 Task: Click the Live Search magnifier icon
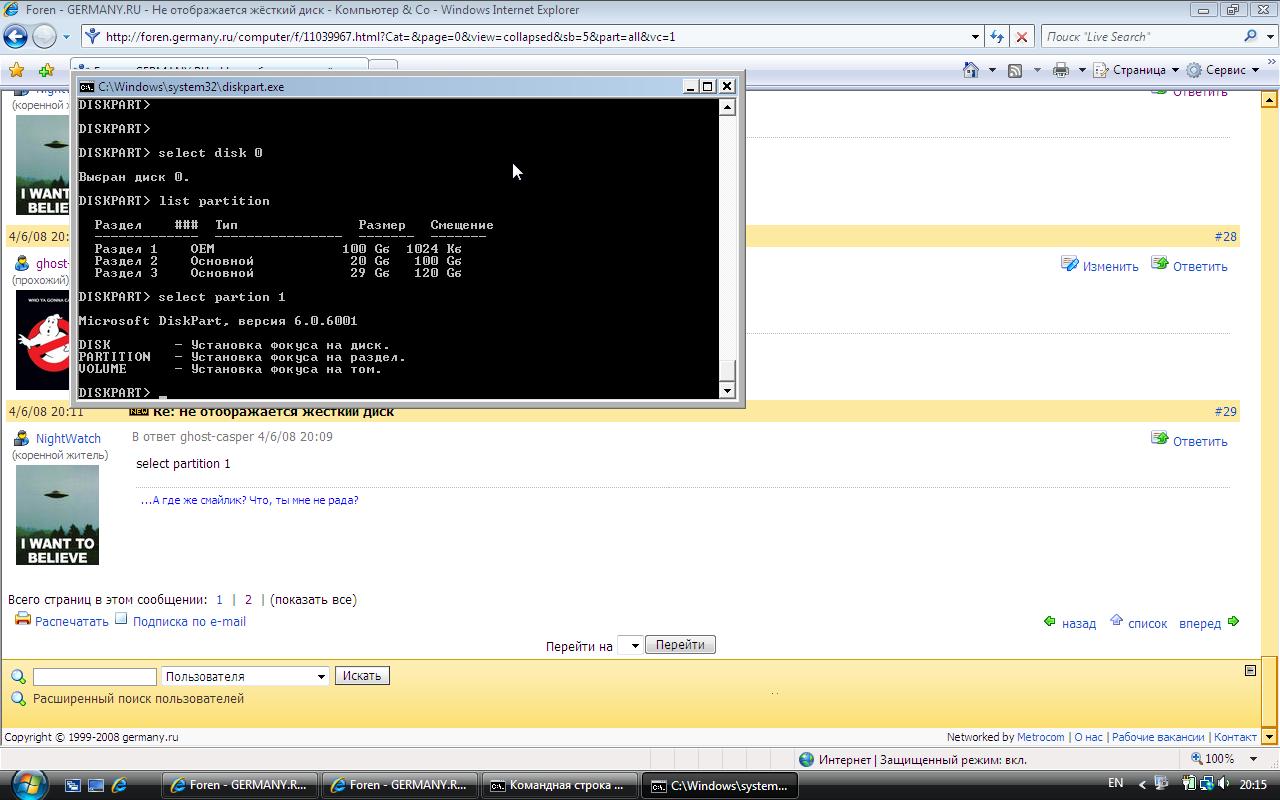click(x=1251, y=37)
